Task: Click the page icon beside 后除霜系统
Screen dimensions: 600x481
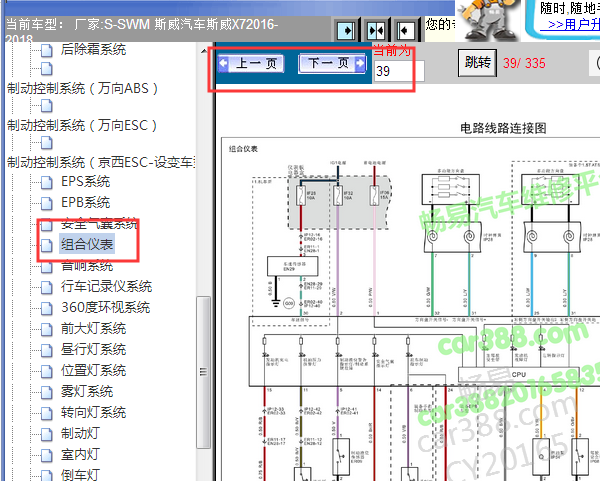Action: 47,51
